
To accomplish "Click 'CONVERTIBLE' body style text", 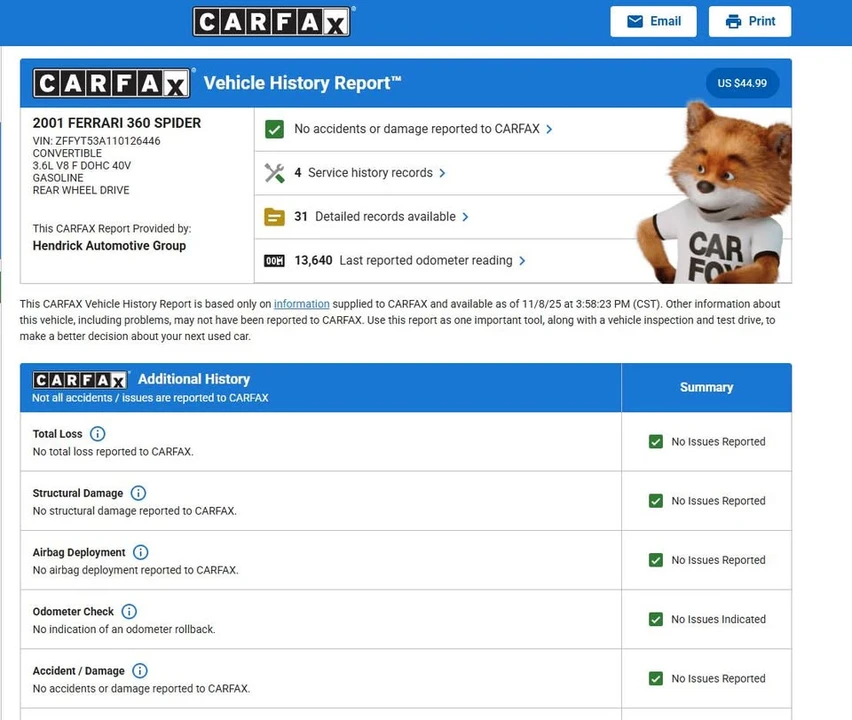I will [x=67, y=153].
